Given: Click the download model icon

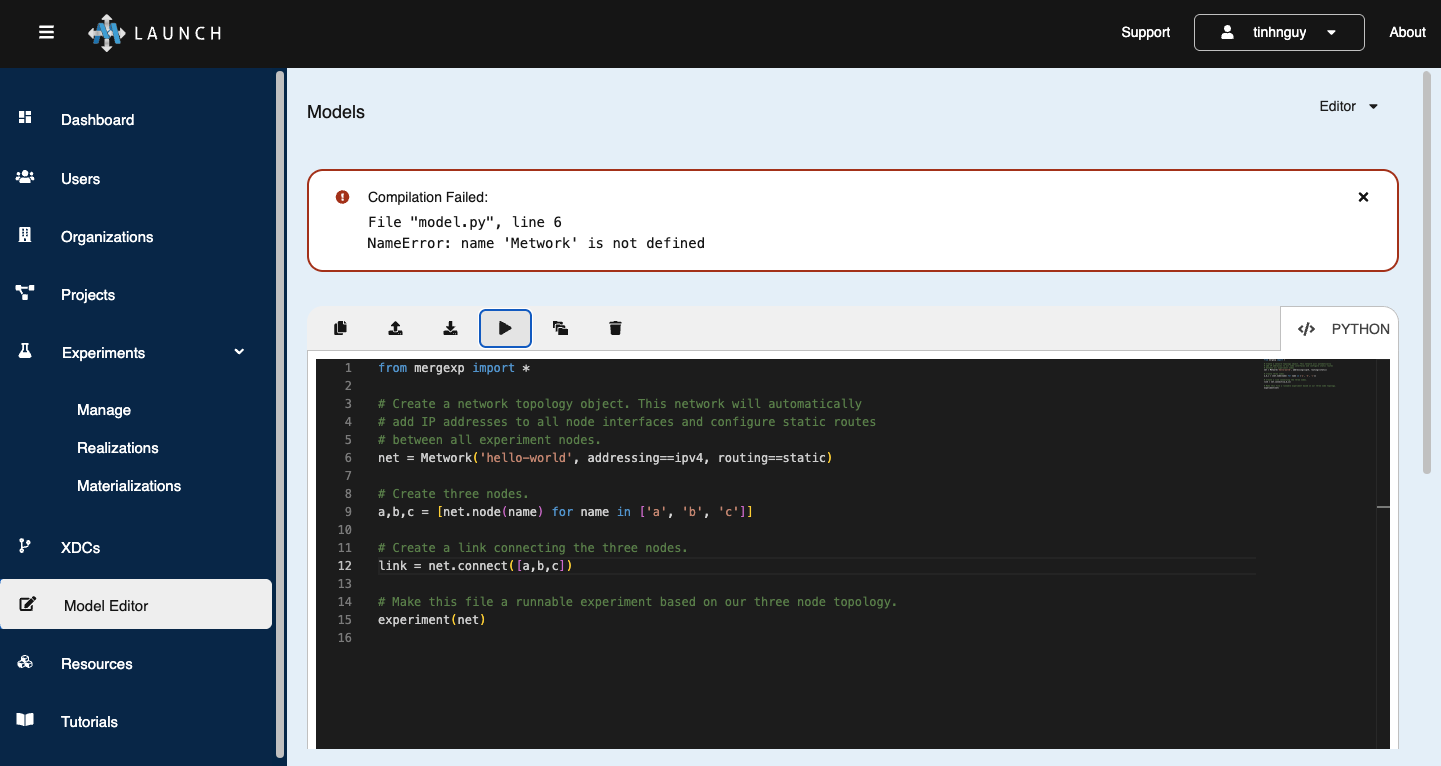Looking at the screenshot, I should pyautogui.click(x=450, y=328).
